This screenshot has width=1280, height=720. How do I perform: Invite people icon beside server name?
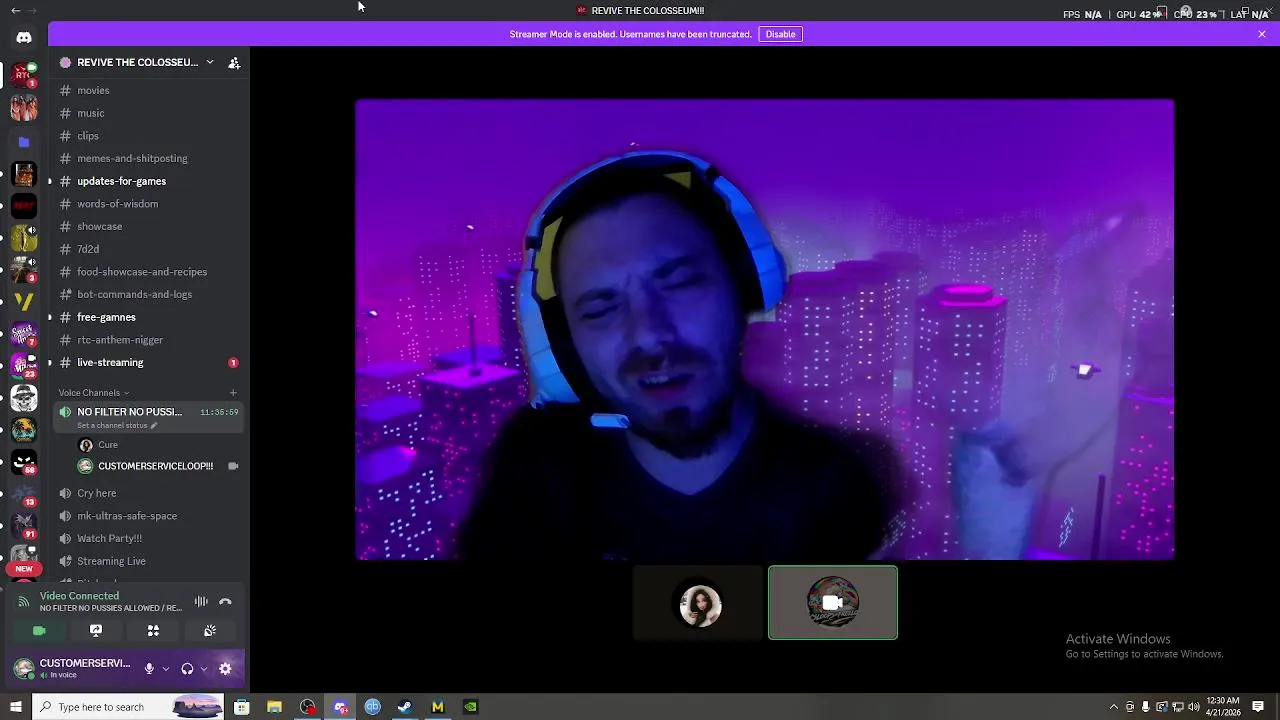point(234,62)
